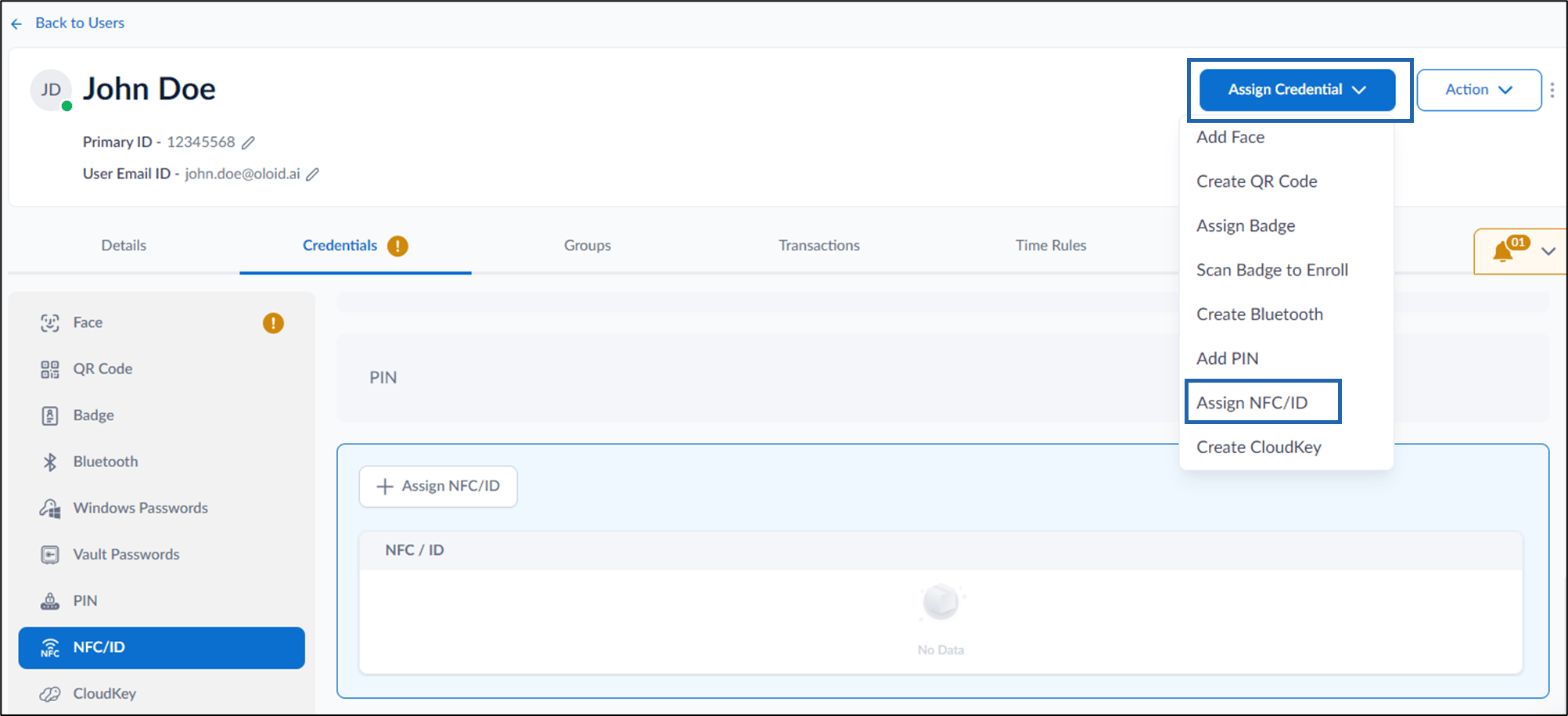Go back via Back to Users link
This screenshot has height=716, width=1568.
click(x=80, y=23)
